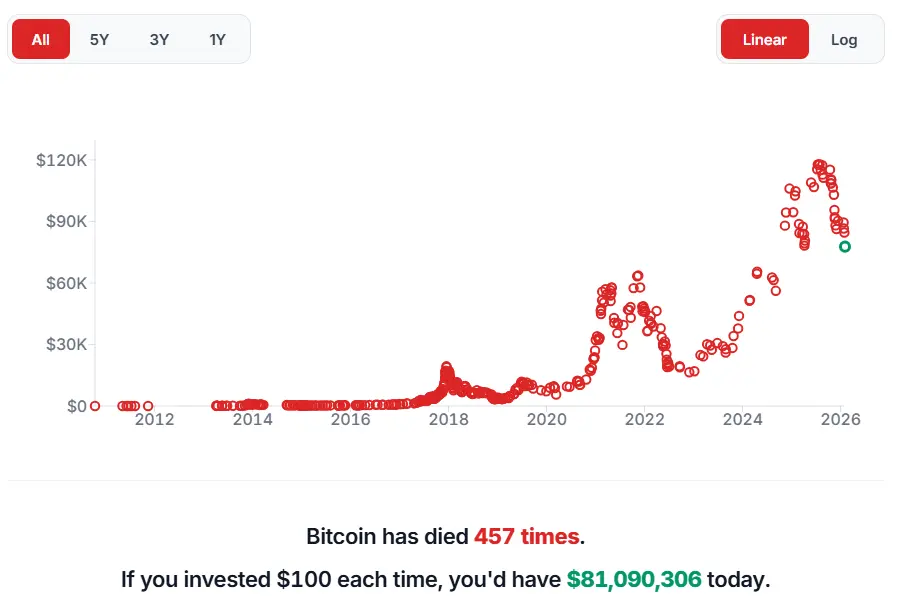Viewport: 900px width, 598px height.
Task: Enable the Linear scale option
Action: pos(764,40)
